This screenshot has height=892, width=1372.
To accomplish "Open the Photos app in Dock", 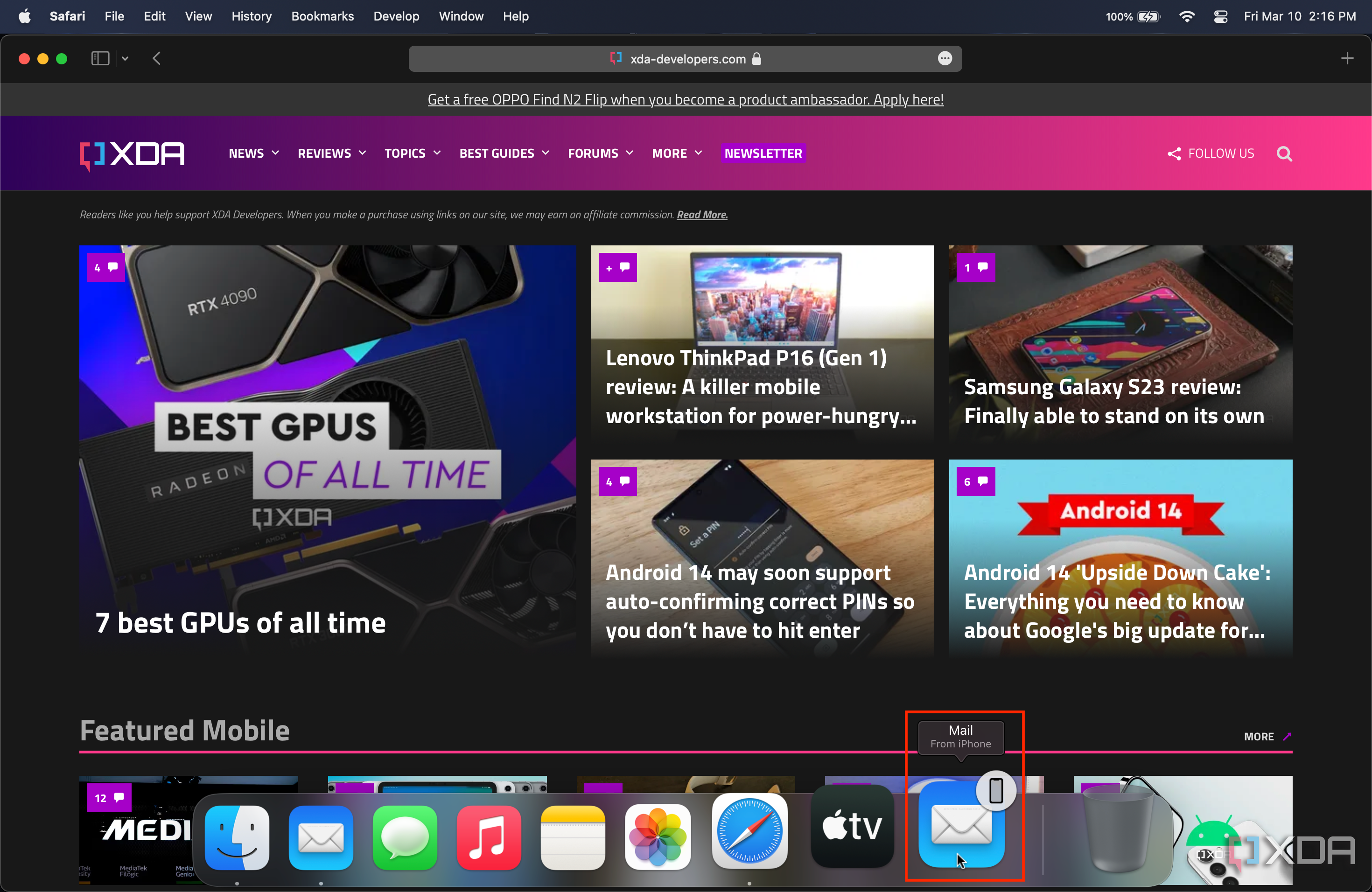I will tap(657, 837).
